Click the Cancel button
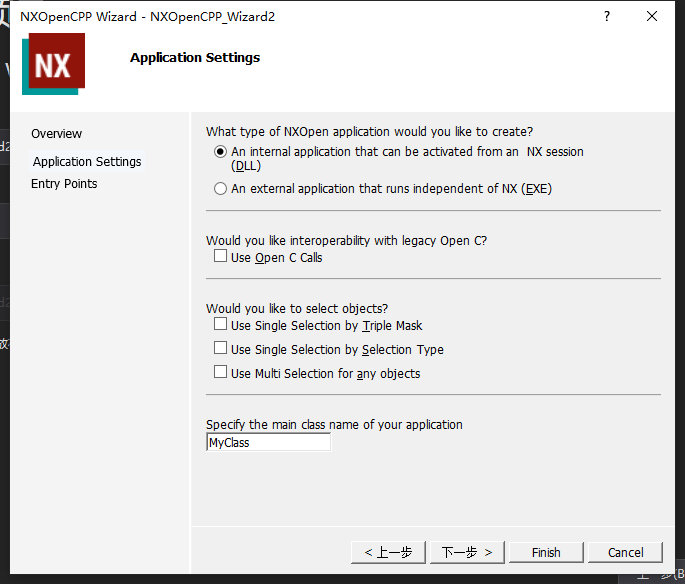The width and height of the screenshot is (685, 584). (625, 553)
